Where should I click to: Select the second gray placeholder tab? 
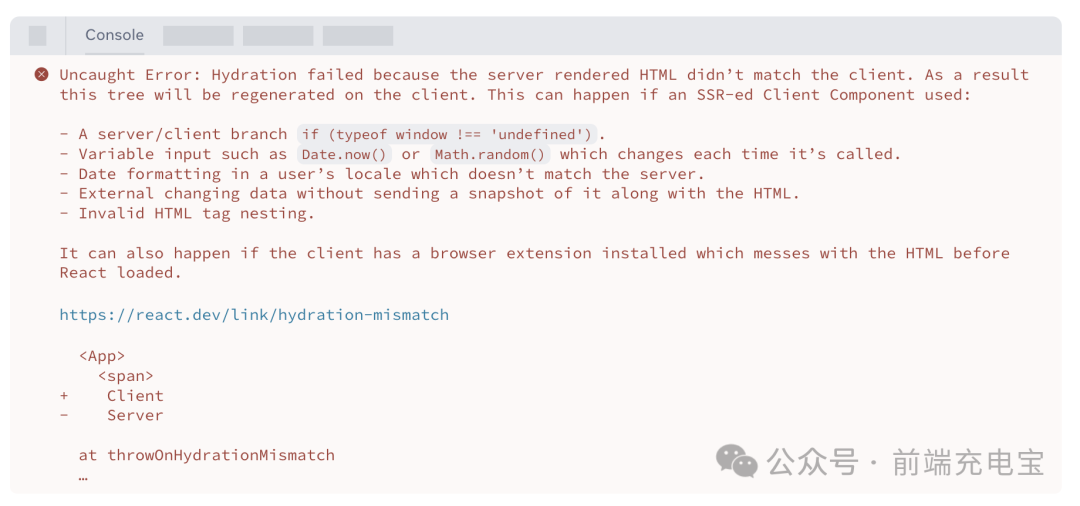point(278,36)
